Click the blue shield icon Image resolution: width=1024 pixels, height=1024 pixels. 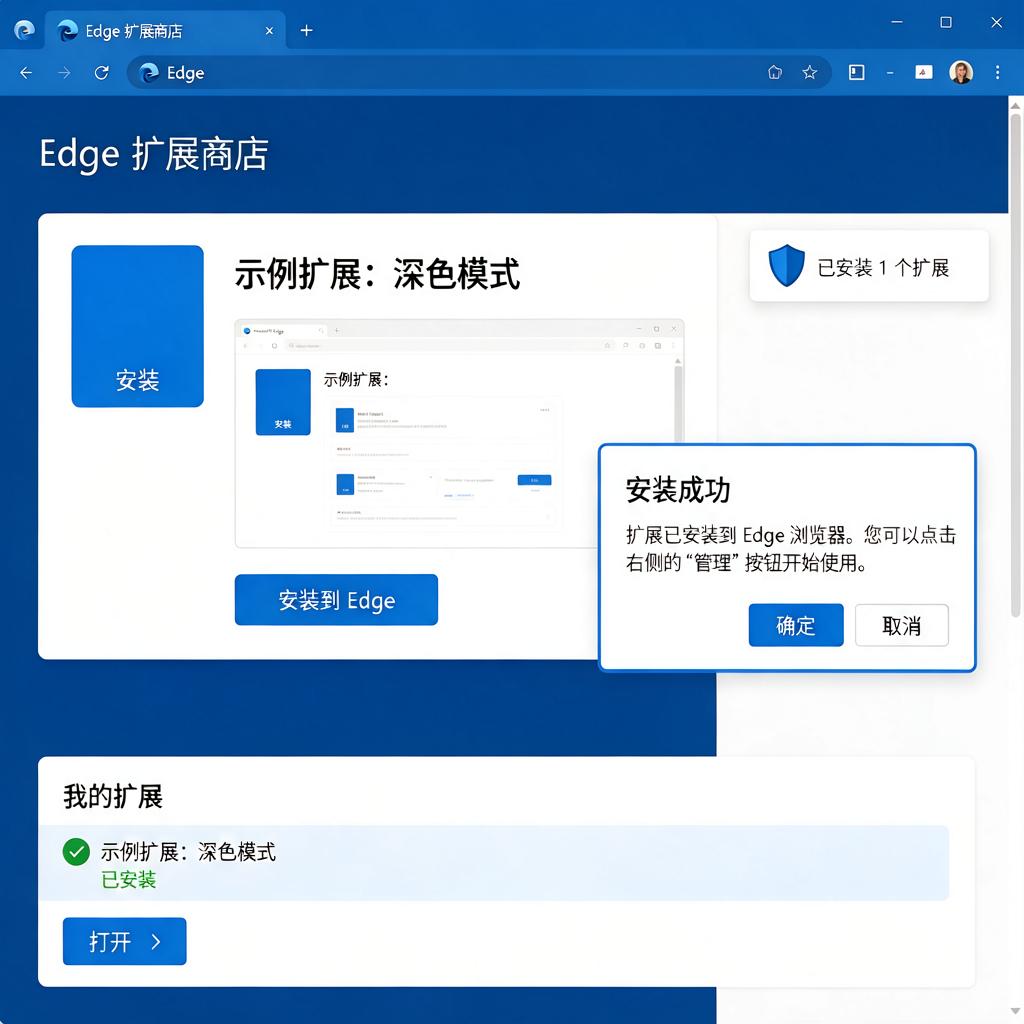coord(786,266)
